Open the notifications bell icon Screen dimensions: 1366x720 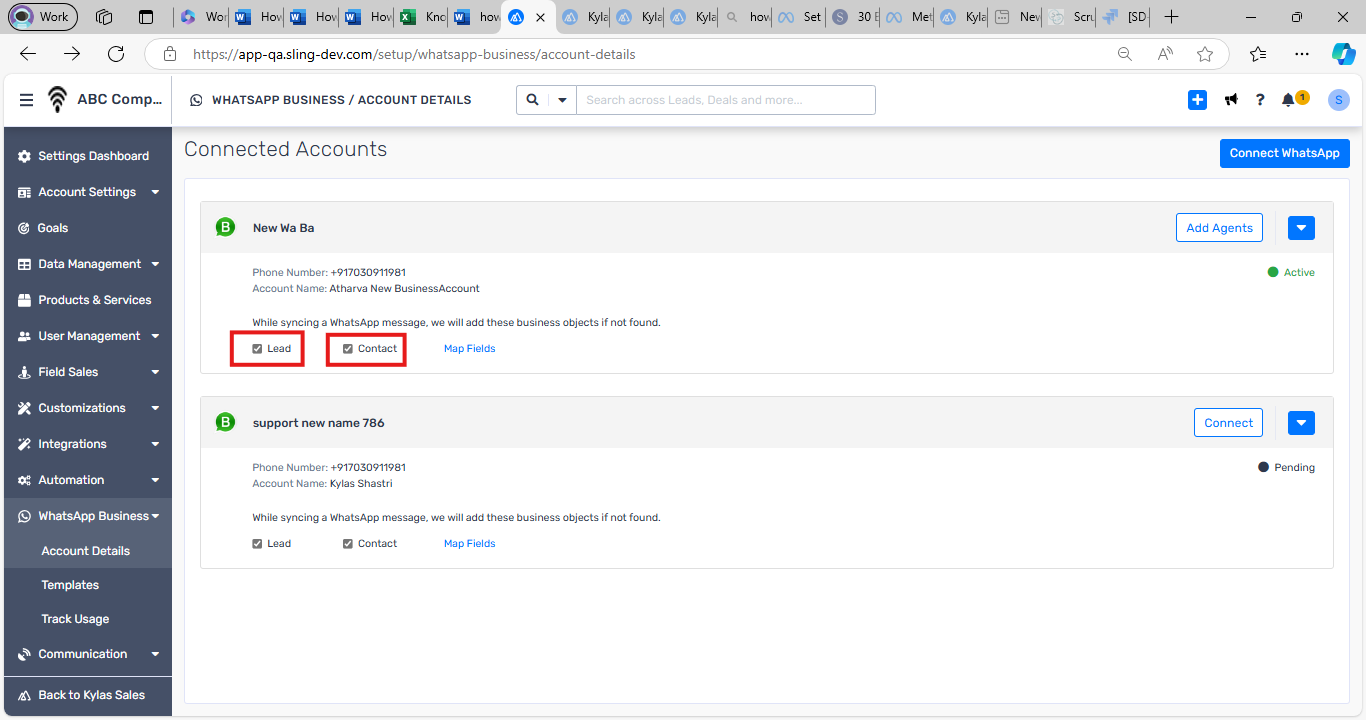click(1288, 100)
